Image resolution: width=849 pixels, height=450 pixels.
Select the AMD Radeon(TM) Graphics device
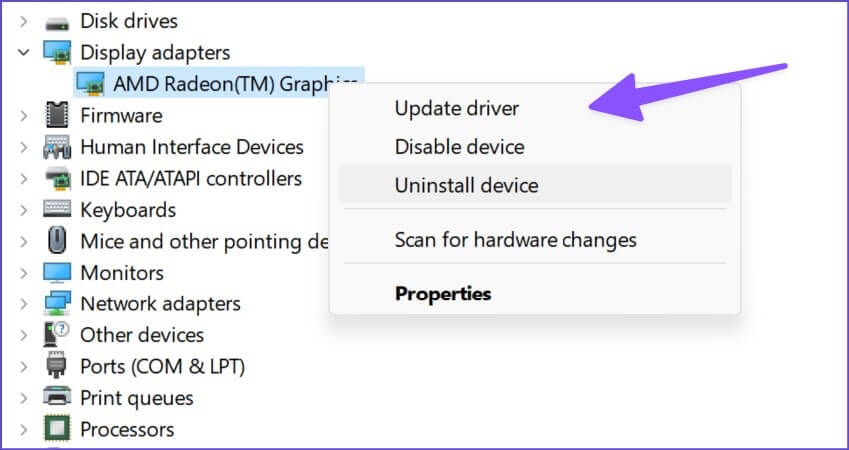coord(220,83)
